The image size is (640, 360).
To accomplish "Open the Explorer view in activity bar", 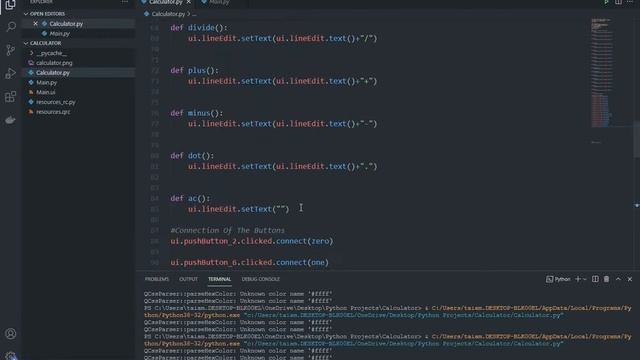I will 10,5.
